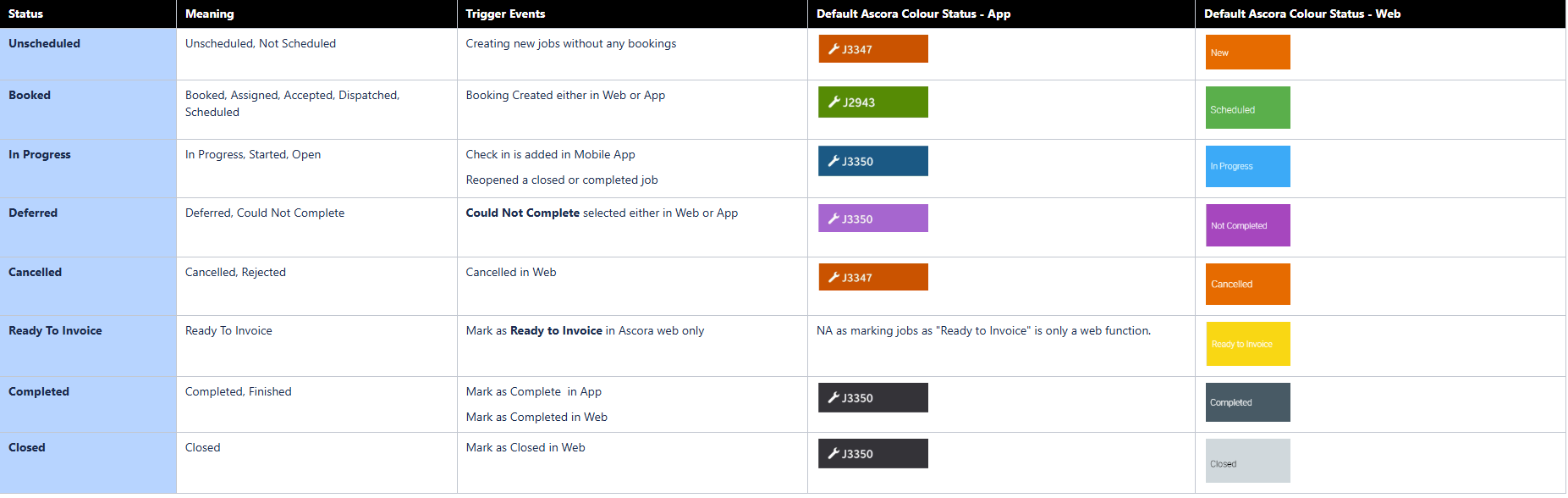Click the Status column header
The height and width of the screenshot is (498, 1568).
(x=26, y=14)
